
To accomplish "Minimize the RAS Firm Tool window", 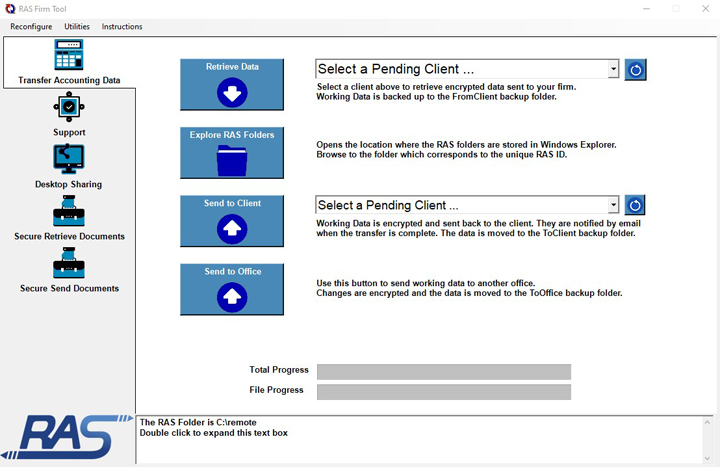I will pos(647,9).
